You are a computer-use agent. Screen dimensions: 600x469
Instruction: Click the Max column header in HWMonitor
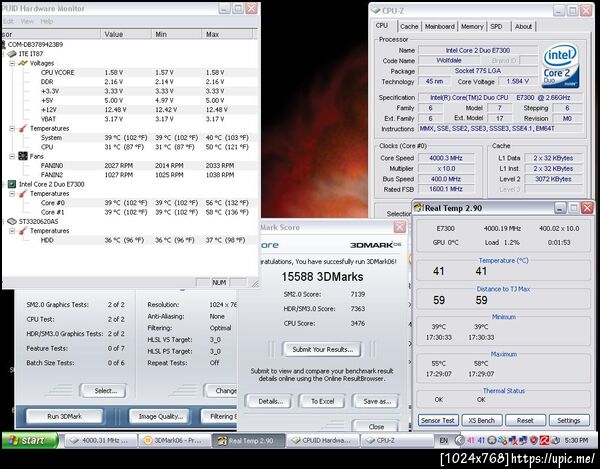[227, 34]
